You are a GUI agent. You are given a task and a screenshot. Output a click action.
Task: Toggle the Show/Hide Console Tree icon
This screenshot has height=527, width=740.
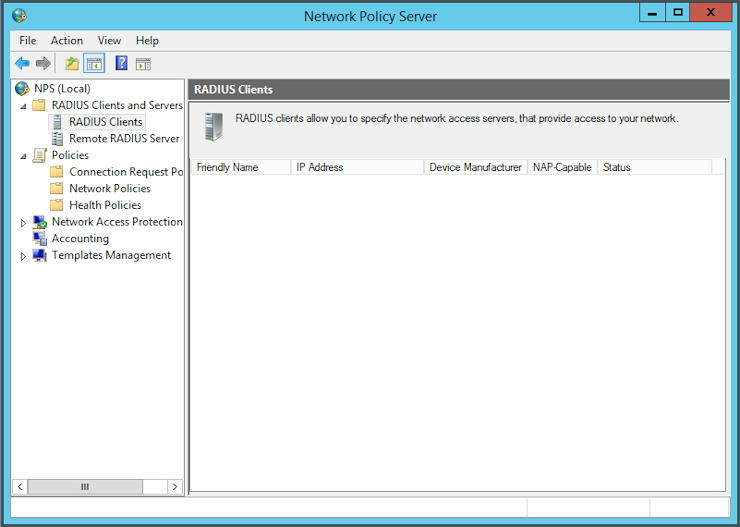[x=94, y=63]
